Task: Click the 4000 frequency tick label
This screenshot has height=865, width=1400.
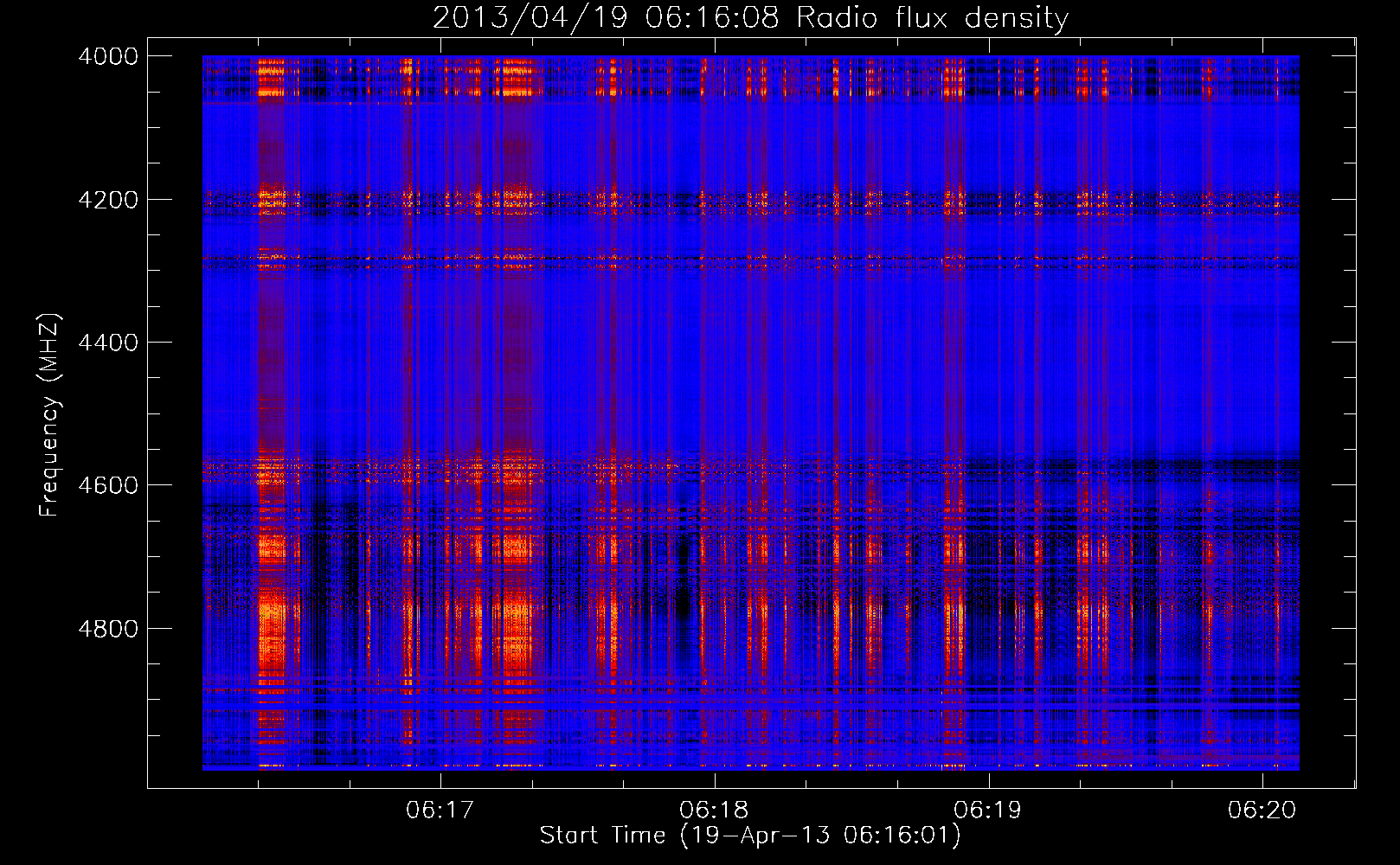Action: [x=108, y=56]
